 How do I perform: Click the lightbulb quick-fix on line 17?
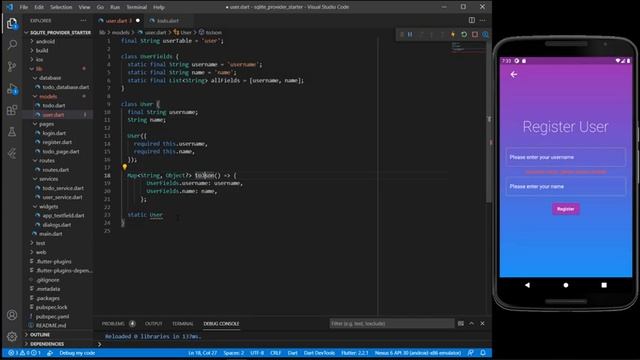[124, 167]
